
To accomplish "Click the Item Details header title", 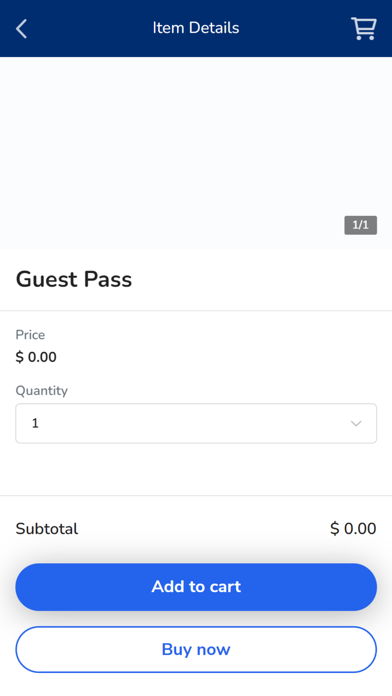I will 196,28.
